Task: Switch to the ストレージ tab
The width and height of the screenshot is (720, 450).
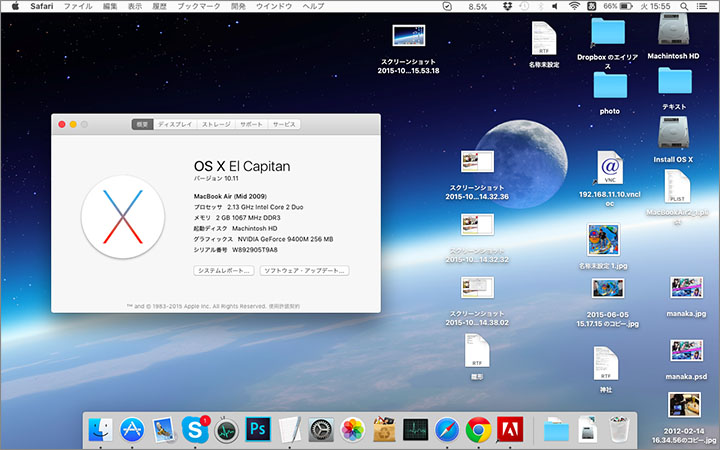Action: tap(216, 124)
